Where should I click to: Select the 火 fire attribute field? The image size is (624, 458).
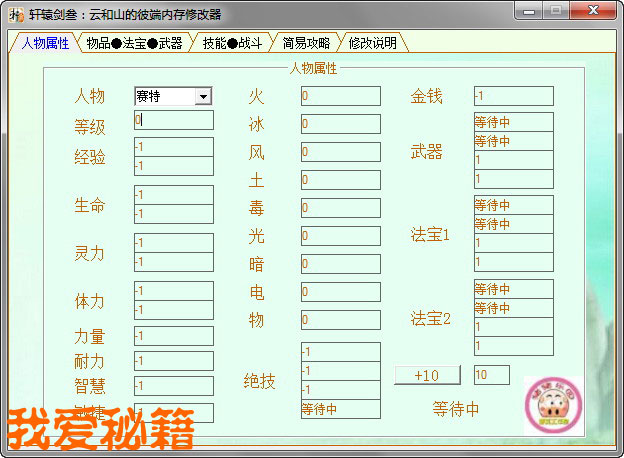tap(340, 96)
